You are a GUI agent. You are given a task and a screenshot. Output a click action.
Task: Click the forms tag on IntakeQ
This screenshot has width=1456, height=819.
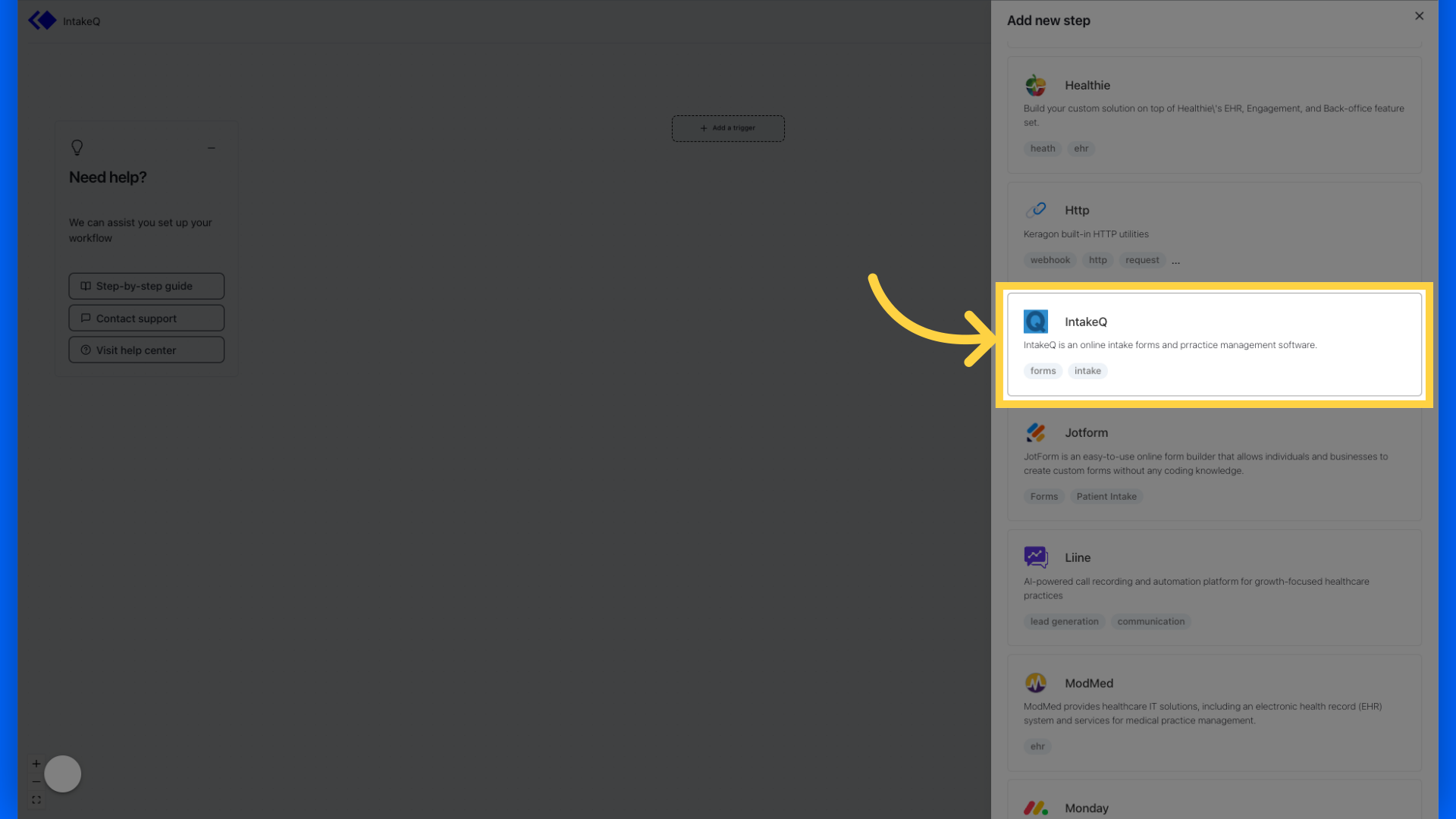click(x=1043, y=371)
